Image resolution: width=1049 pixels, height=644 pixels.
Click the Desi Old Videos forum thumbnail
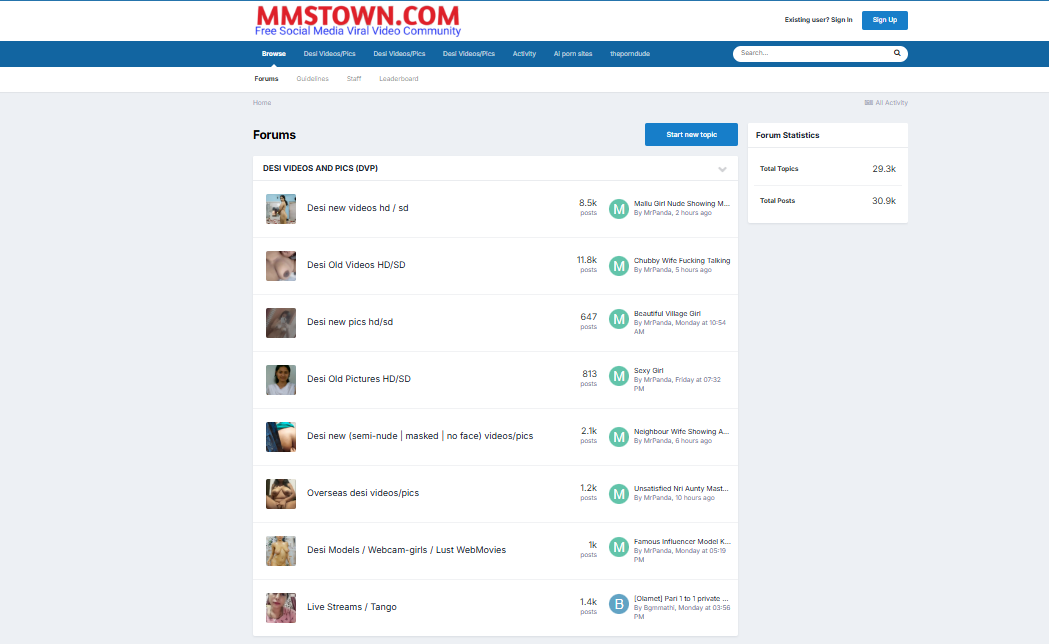click(x=281, y=265)
